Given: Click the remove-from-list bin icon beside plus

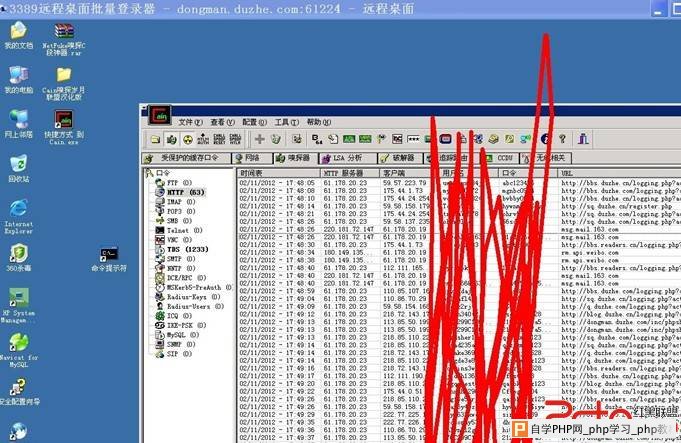Looking at the screenshot, I should 276,139.
